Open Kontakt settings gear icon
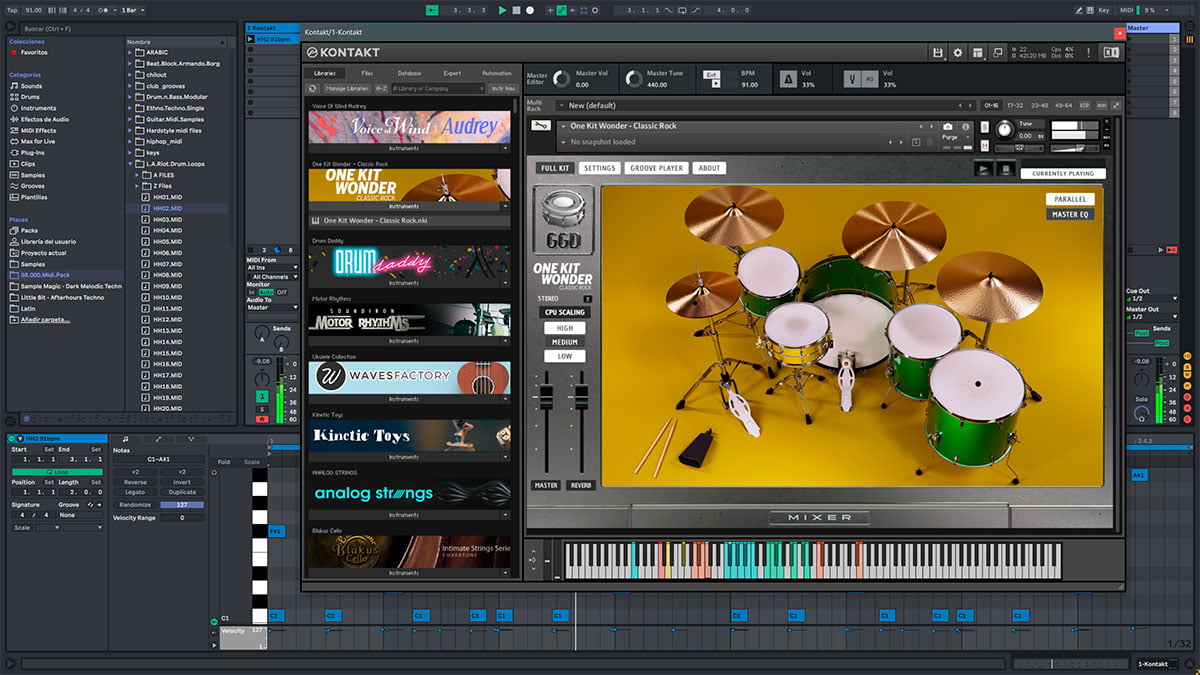The image size is (1200, 675). (958, 52)
